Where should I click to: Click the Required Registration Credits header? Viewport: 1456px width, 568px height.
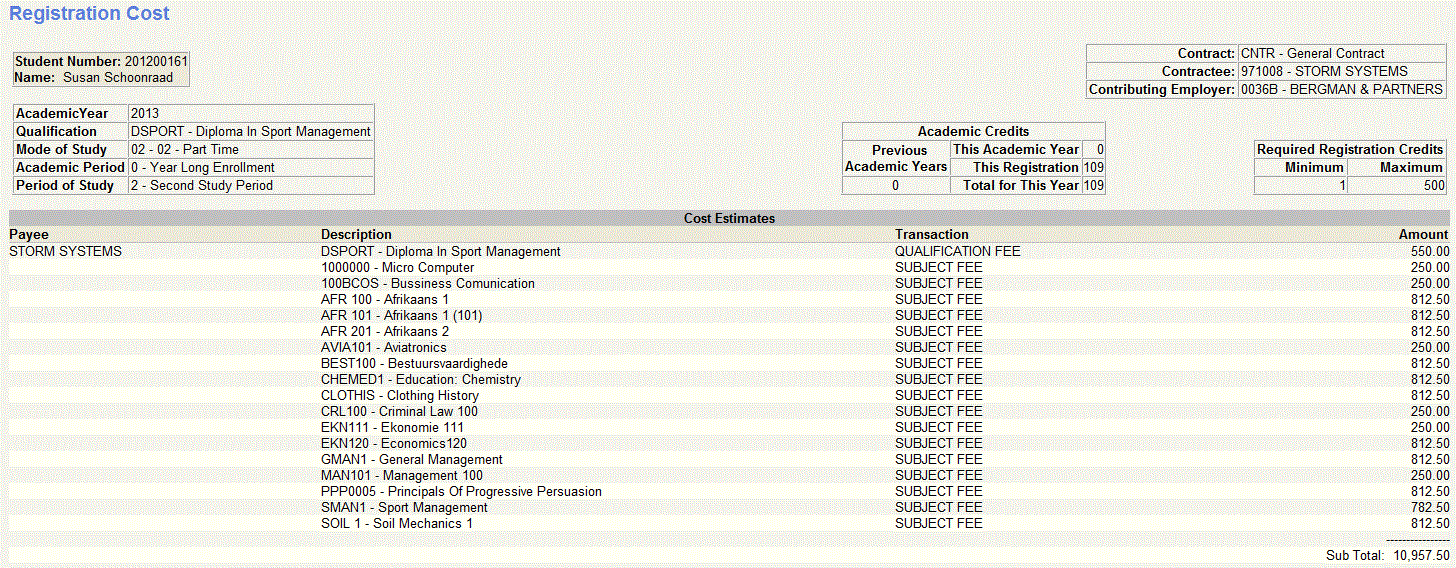(x=1350, y=150)
